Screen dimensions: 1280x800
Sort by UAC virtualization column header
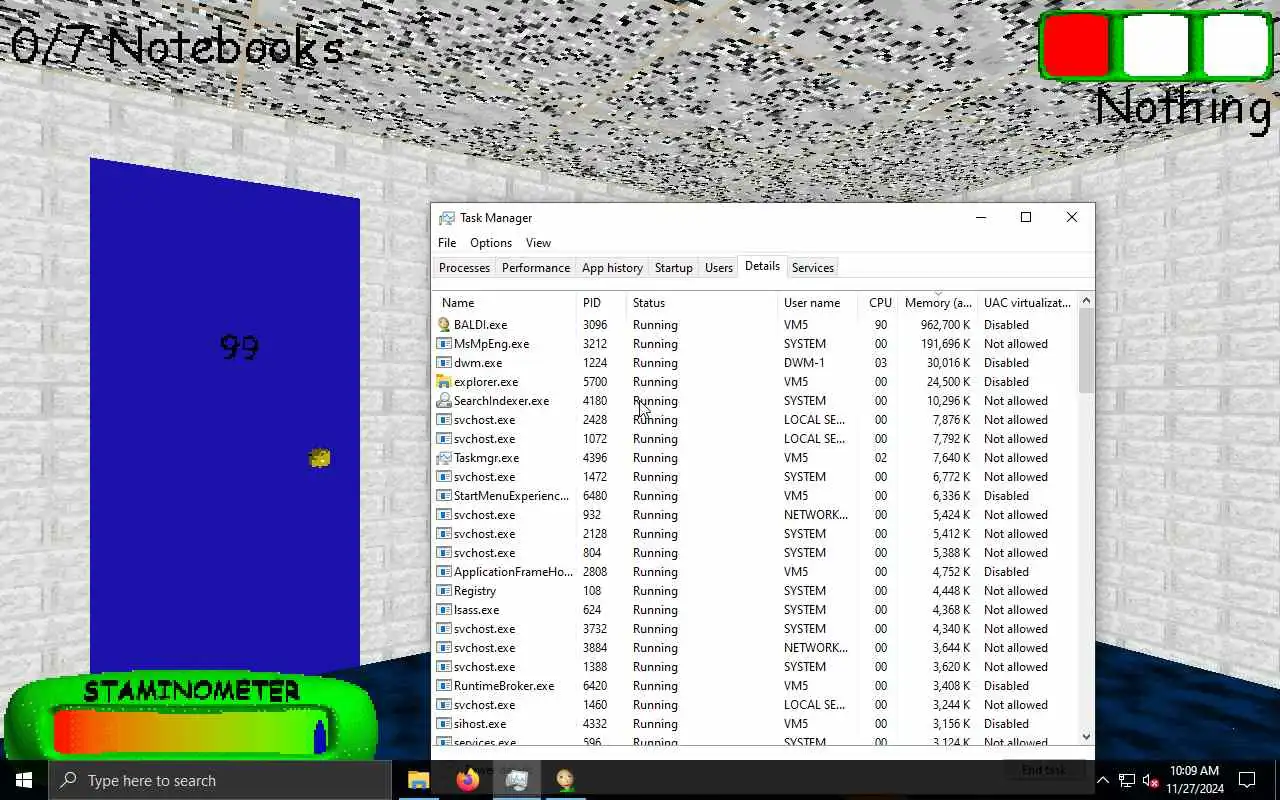click(x=1027, y=303)
